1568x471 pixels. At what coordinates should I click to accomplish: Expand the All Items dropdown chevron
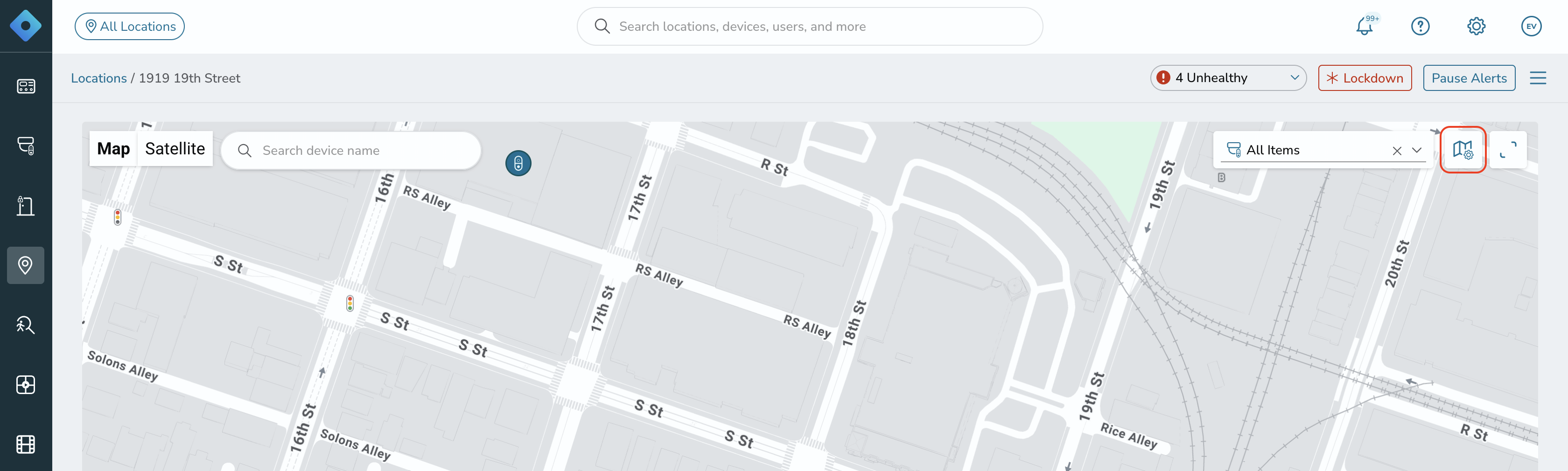tap(1416, 150)
